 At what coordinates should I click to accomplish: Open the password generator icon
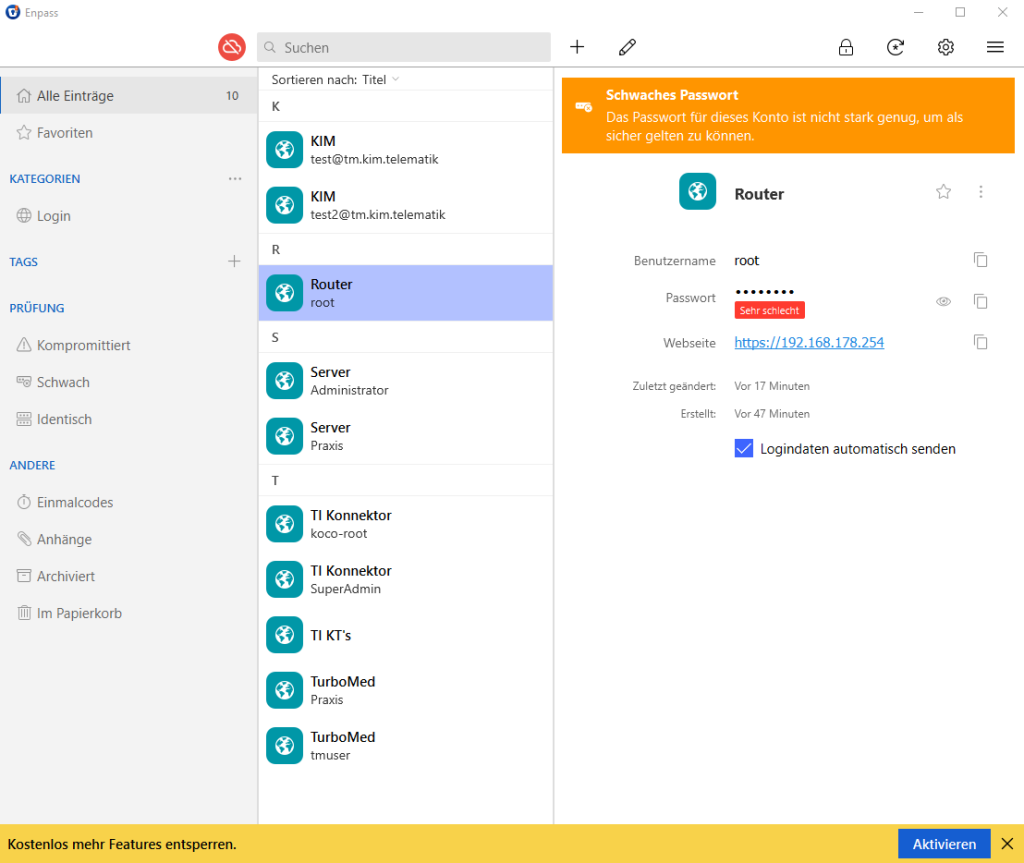896,47
